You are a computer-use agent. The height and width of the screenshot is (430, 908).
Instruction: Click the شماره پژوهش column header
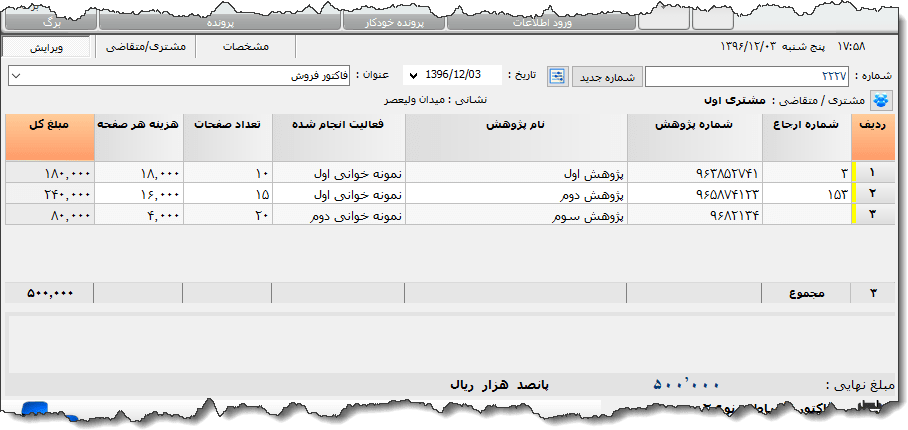click(x=694, y=137)
